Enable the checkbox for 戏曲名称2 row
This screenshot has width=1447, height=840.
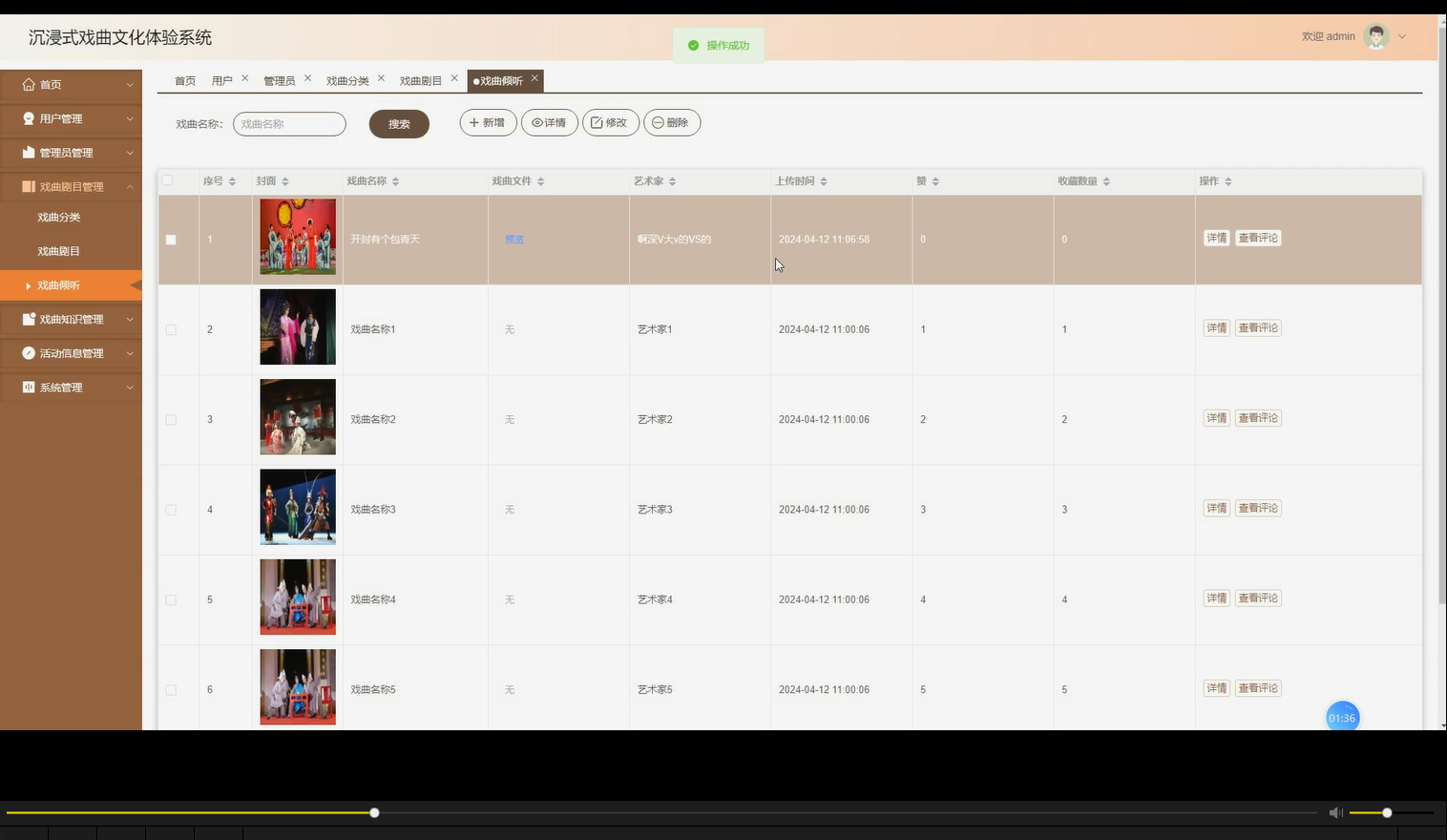click(171, 419)
